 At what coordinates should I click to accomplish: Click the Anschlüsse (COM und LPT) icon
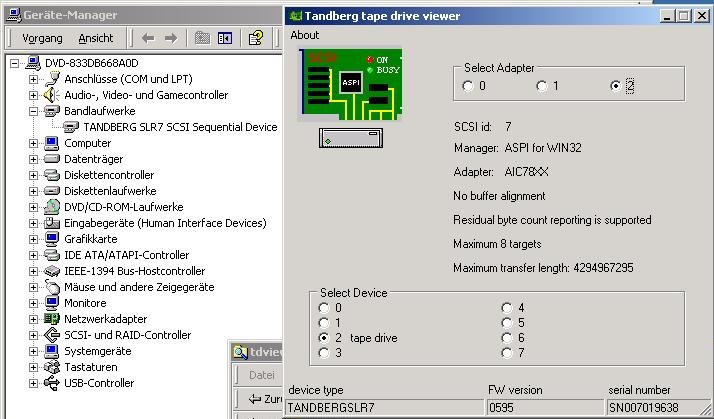(x=52, y=79)
